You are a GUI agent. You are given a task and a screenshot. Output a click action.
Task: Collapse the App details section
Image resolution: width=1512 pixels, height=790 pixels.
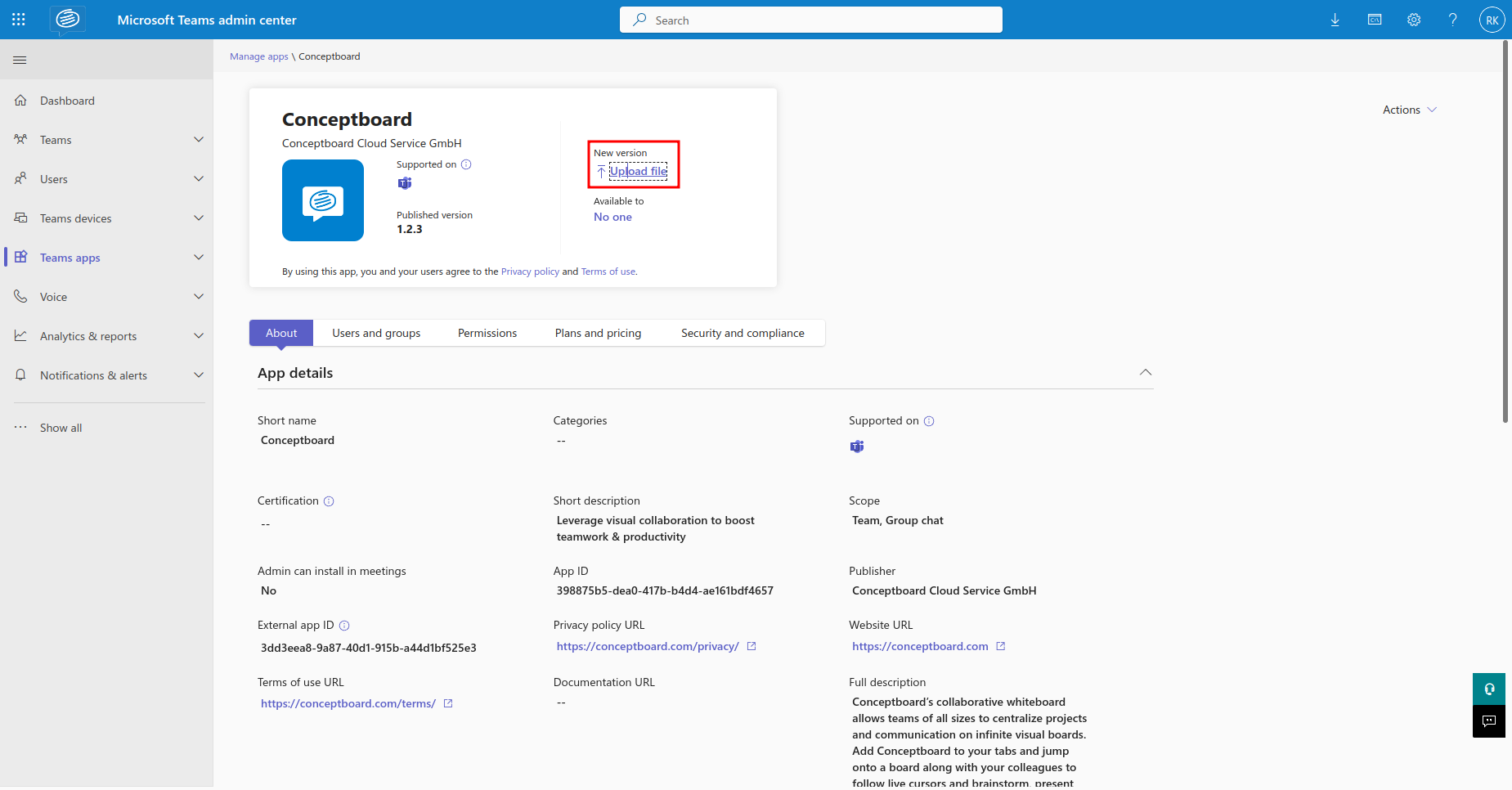click(1145, 372)
